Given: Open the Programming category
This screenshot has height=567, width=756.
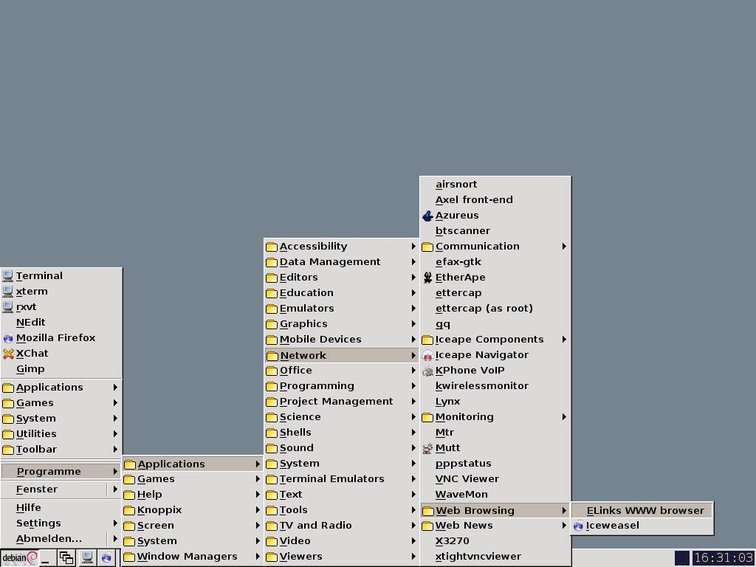Looking at the screenshot, I should [341, 386].
